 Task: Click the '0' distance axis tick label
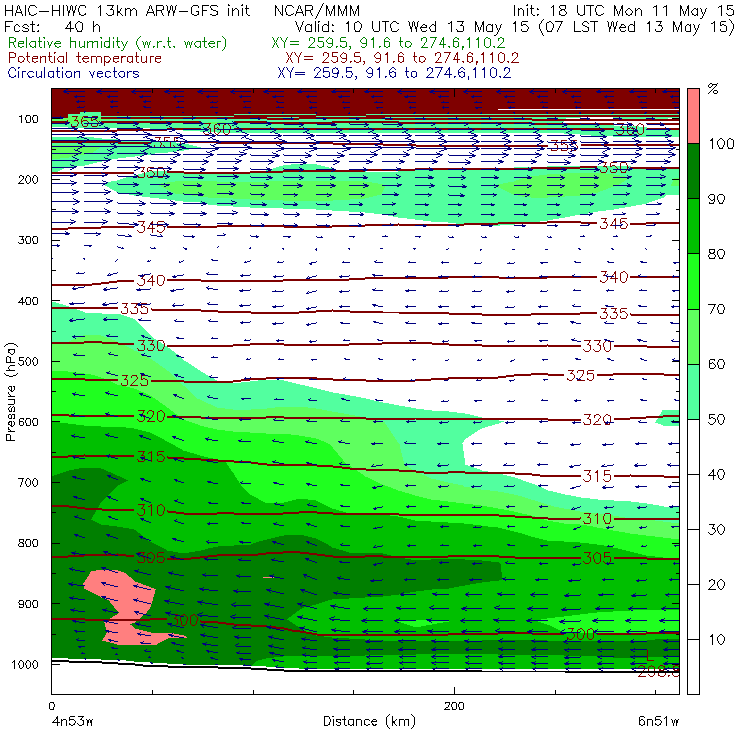[52, 706]
